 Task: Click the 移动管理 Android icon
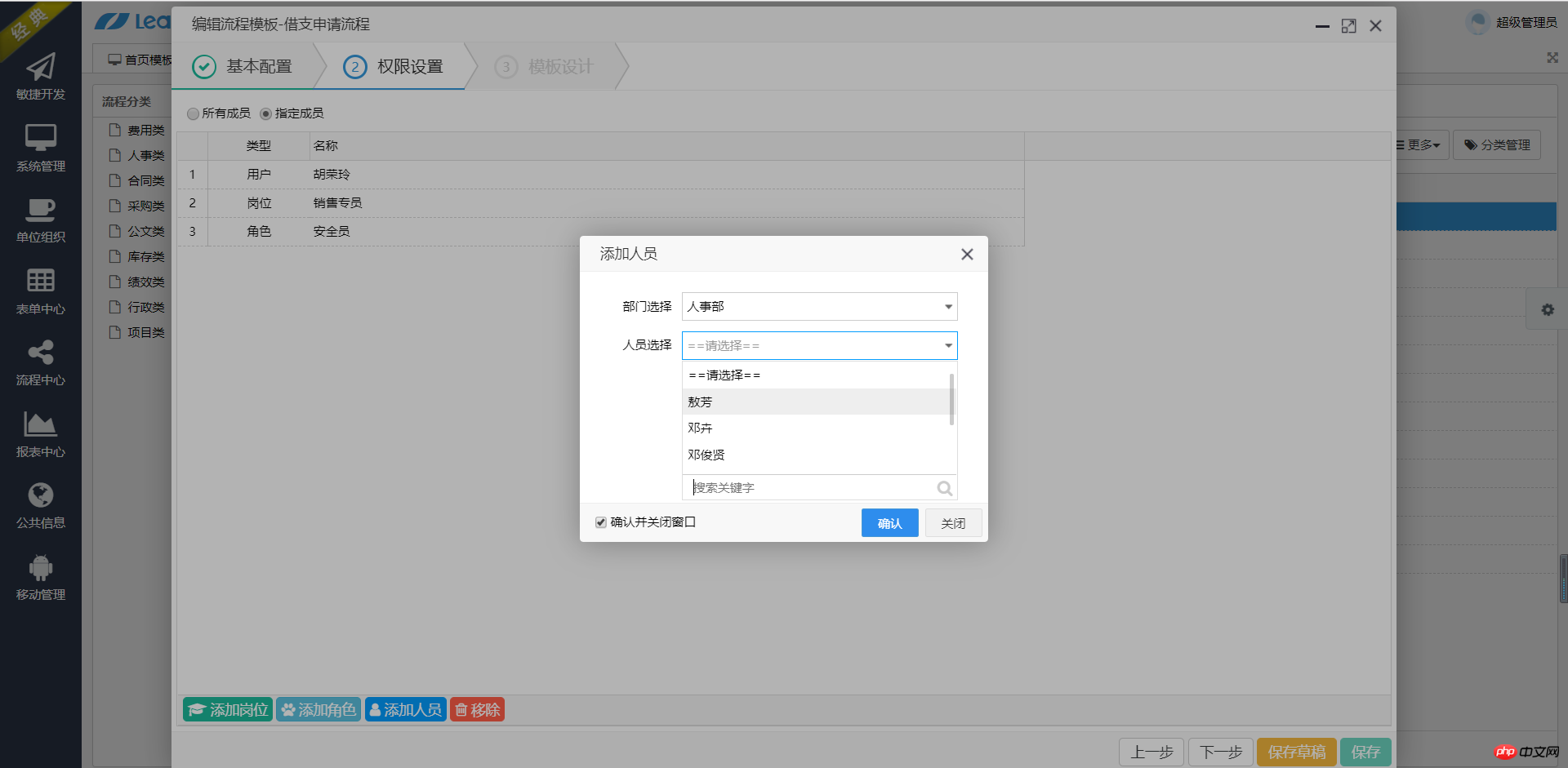40,567
